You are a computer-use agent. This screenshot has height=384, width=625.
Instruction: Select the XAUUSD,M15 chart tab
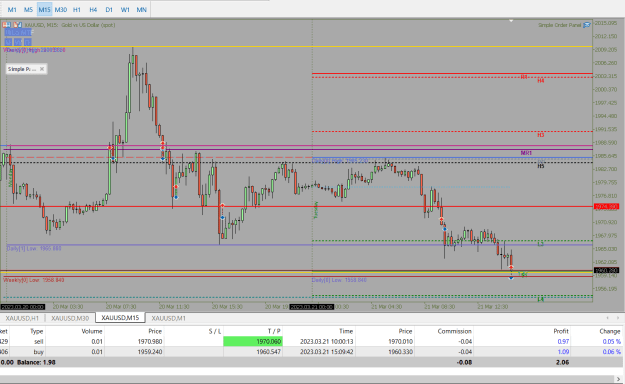click(x=120, y=318)
